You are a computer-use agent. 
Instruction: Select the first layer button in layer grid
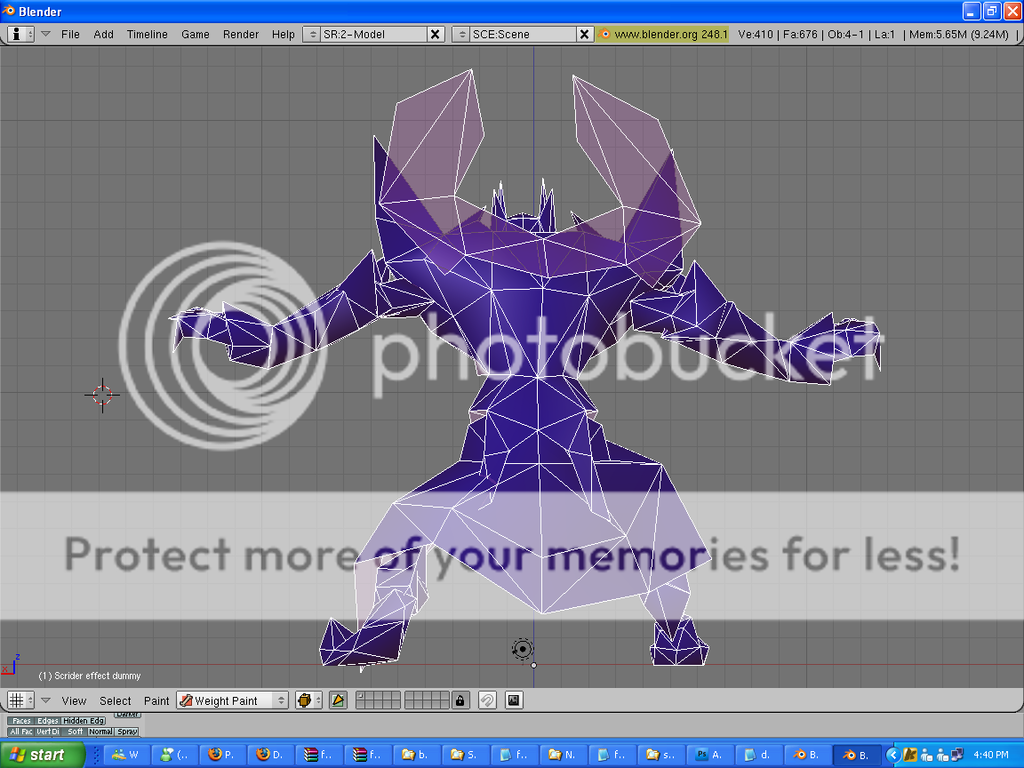point(361,697)
